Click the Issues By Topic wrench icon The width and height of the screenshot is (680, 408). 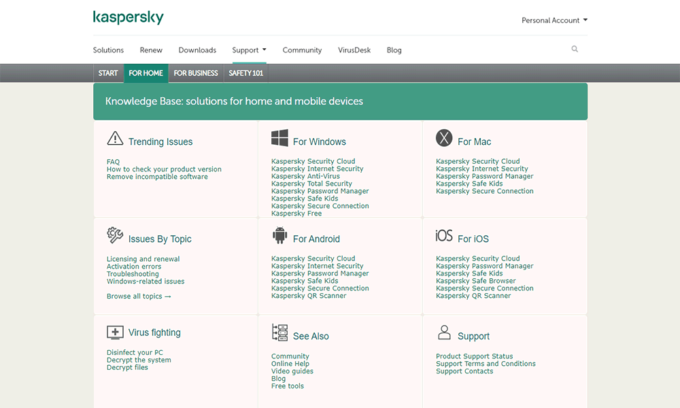coord(115,235)
